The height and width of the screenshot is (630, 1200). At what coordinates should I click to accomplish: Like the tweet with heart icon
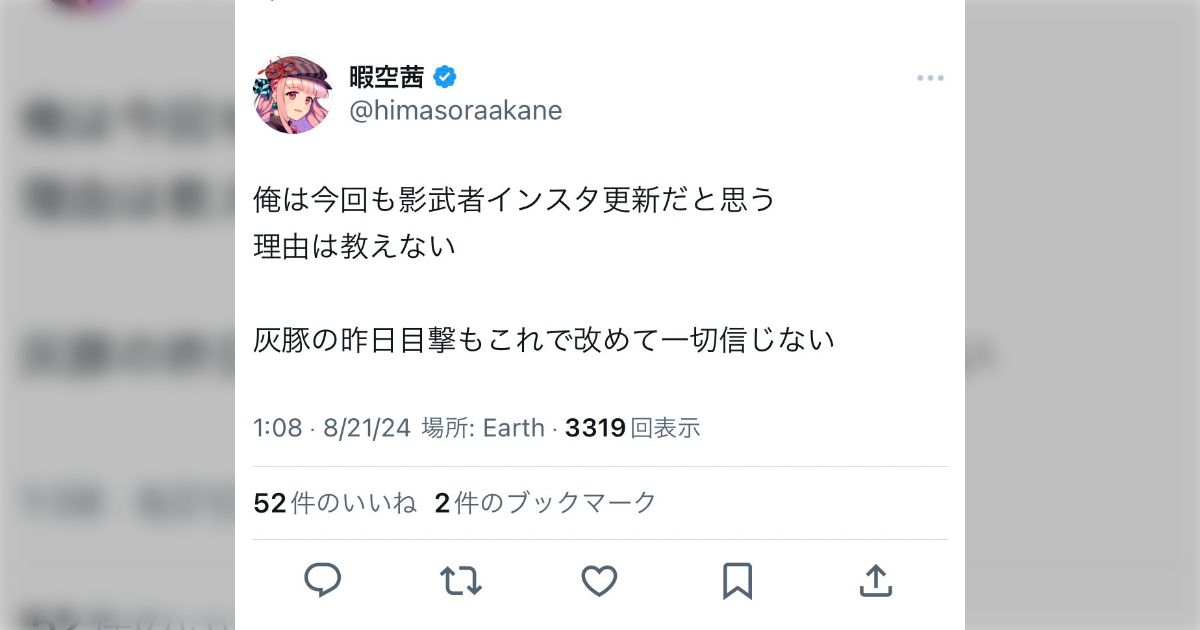[x=599, y=580]
